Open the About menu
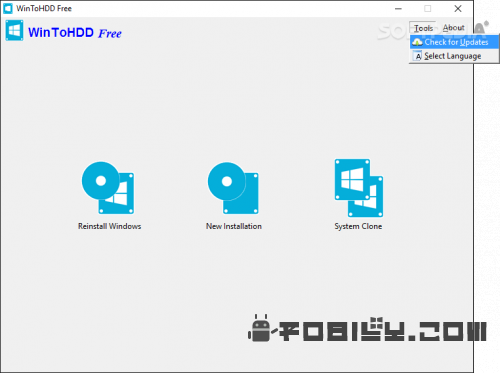The width and height of the screenshot is (500, 373). (x=453, y=28)
